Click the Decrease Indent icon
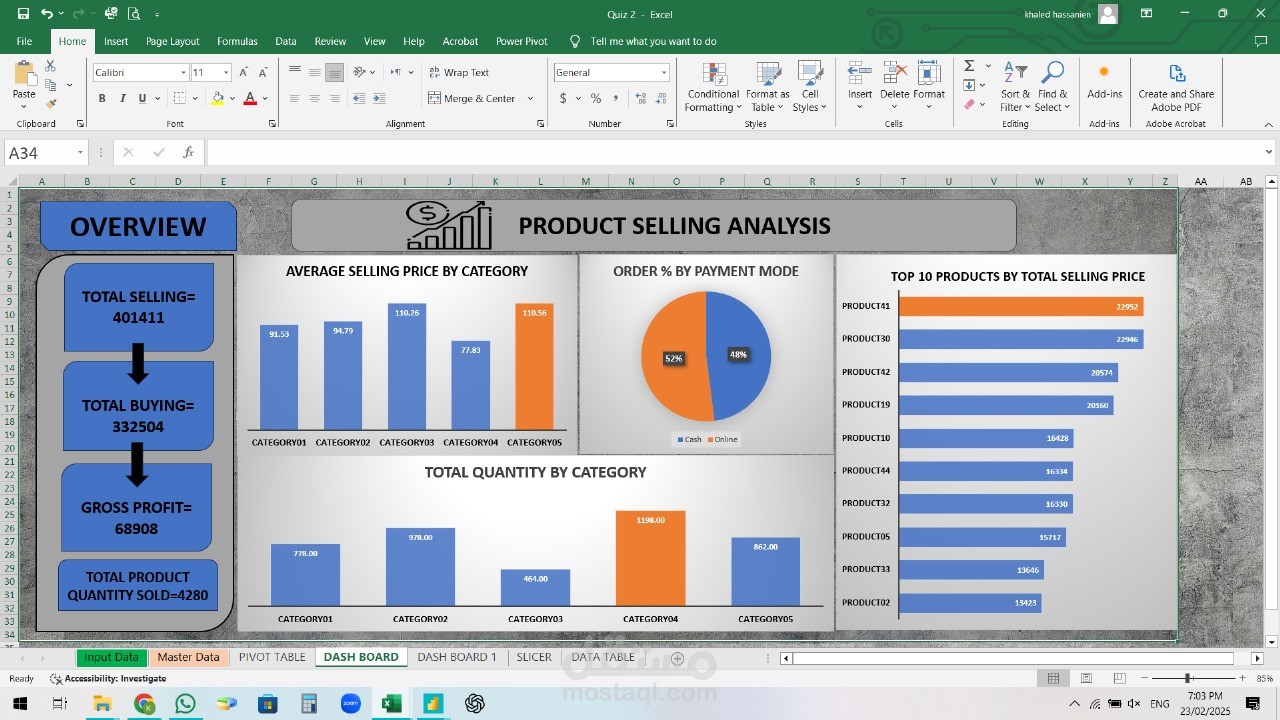 [x=360, y=98]
